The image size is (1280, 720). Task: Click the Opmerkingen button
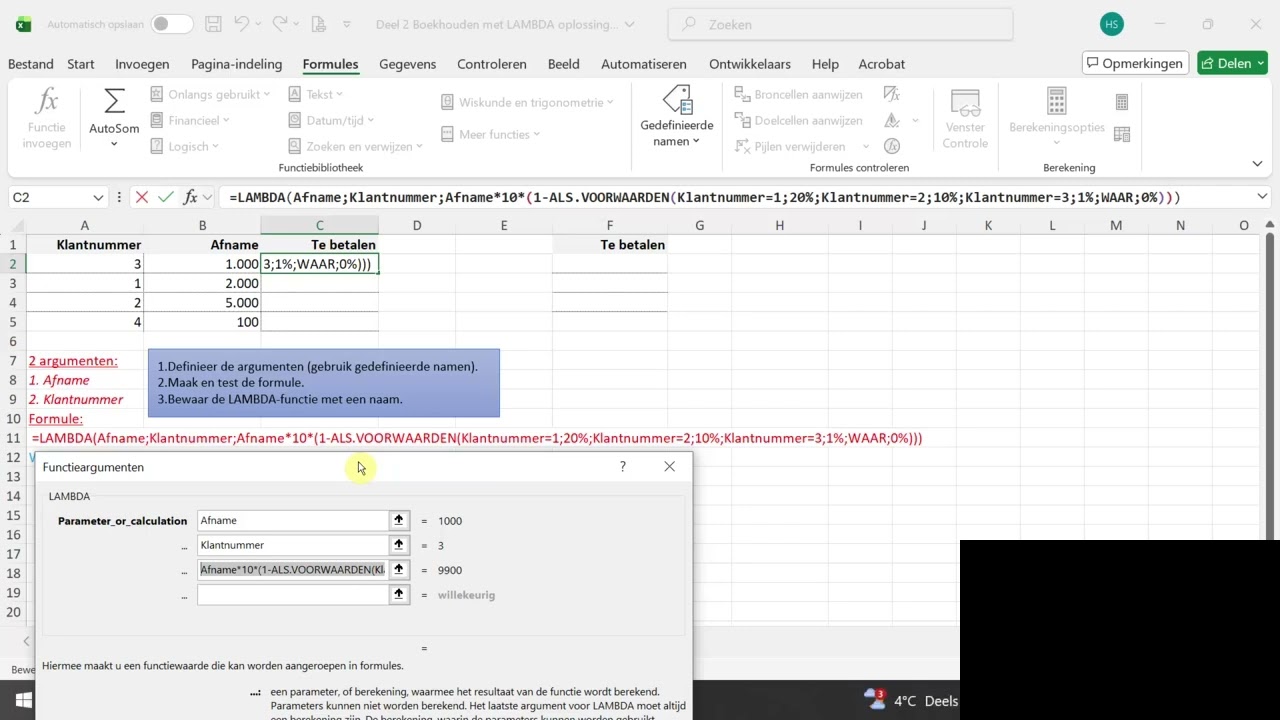[x=1136, y=63]
